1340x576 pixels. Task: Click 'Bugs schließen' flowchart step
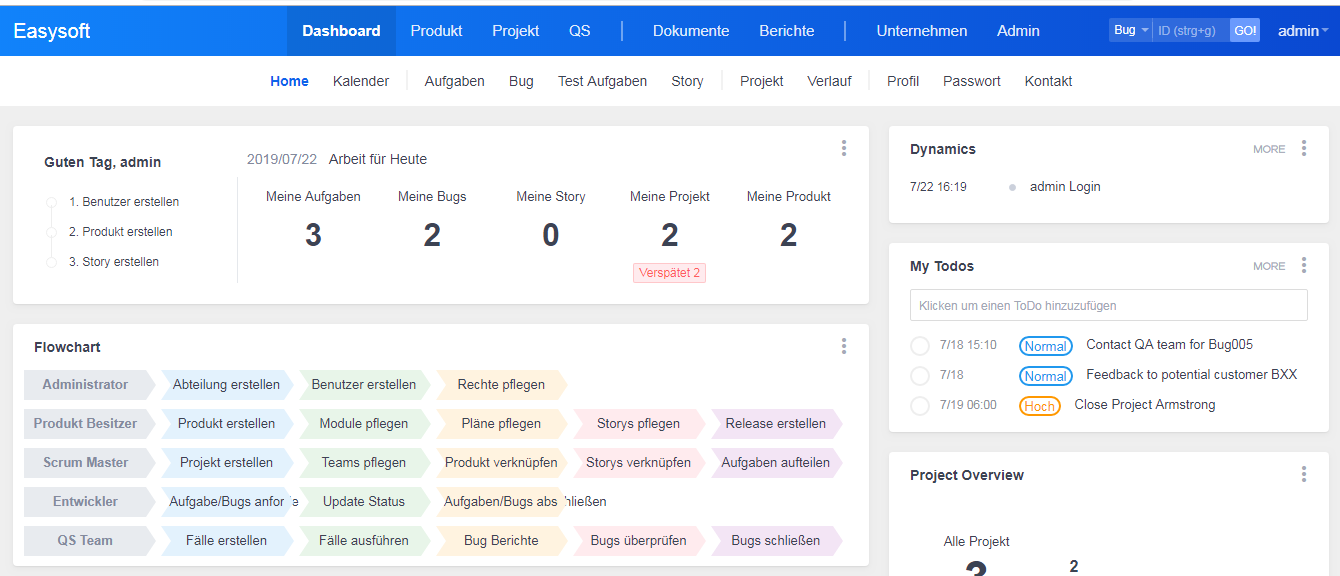(x=776, y=540)
